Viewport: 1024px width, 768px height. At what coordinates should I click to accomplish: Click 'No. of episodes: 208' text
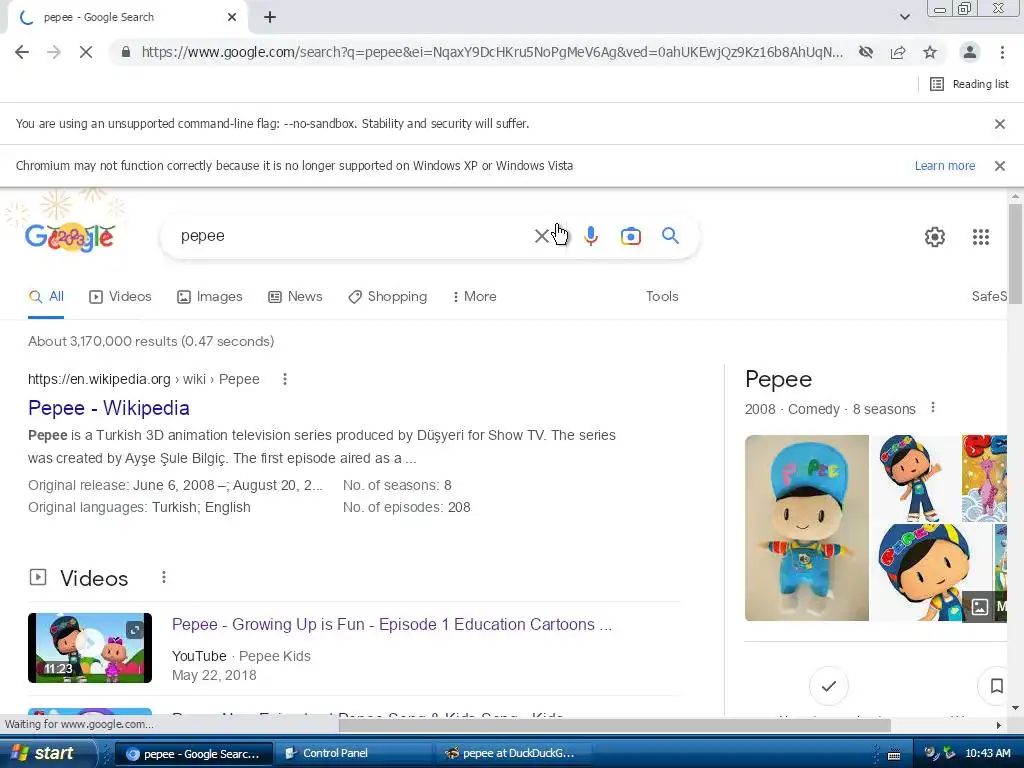pyautogui.click(x=406, y=507)
